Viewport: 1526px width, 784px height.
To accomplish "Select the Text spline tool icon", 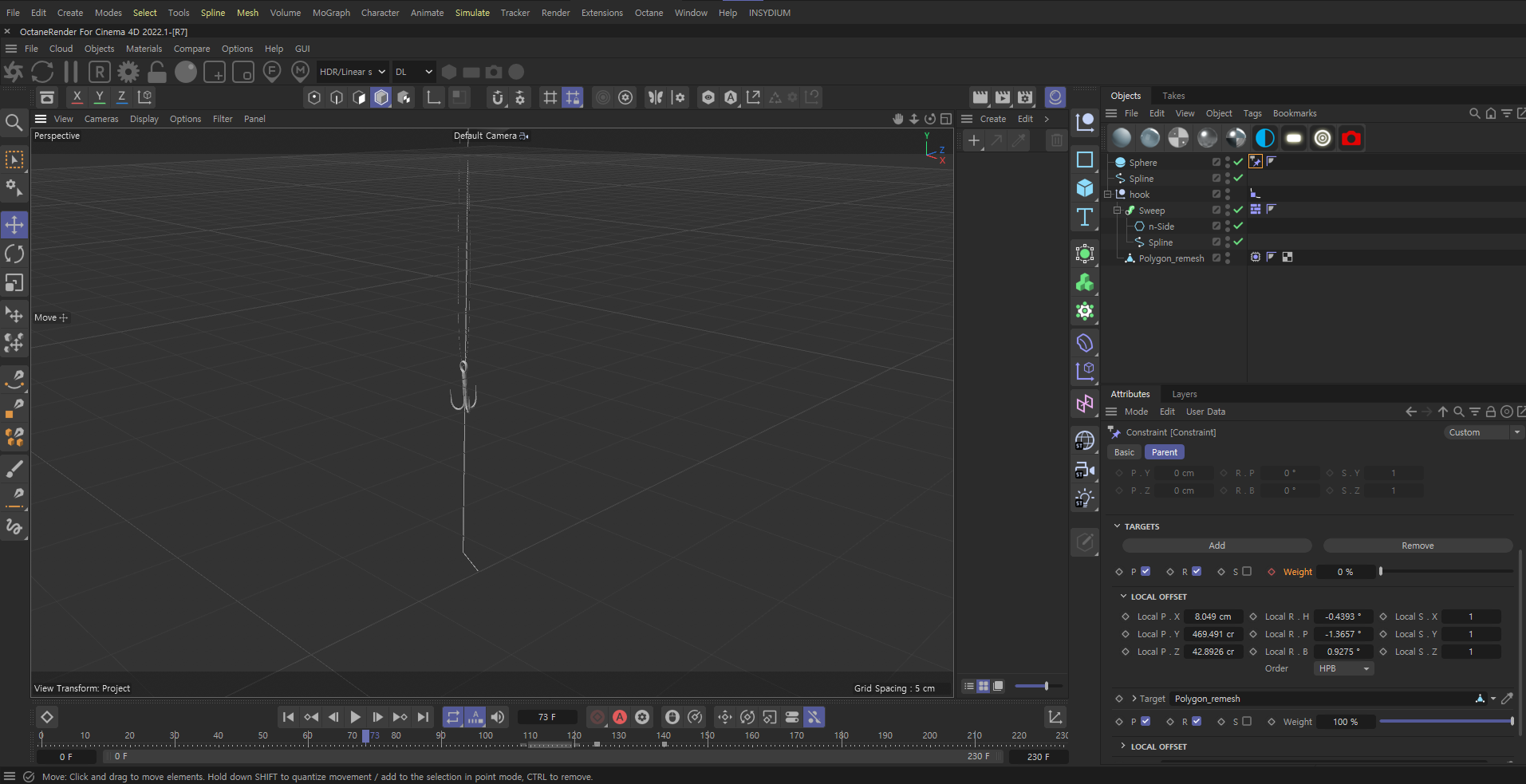I will point(1085,217).
